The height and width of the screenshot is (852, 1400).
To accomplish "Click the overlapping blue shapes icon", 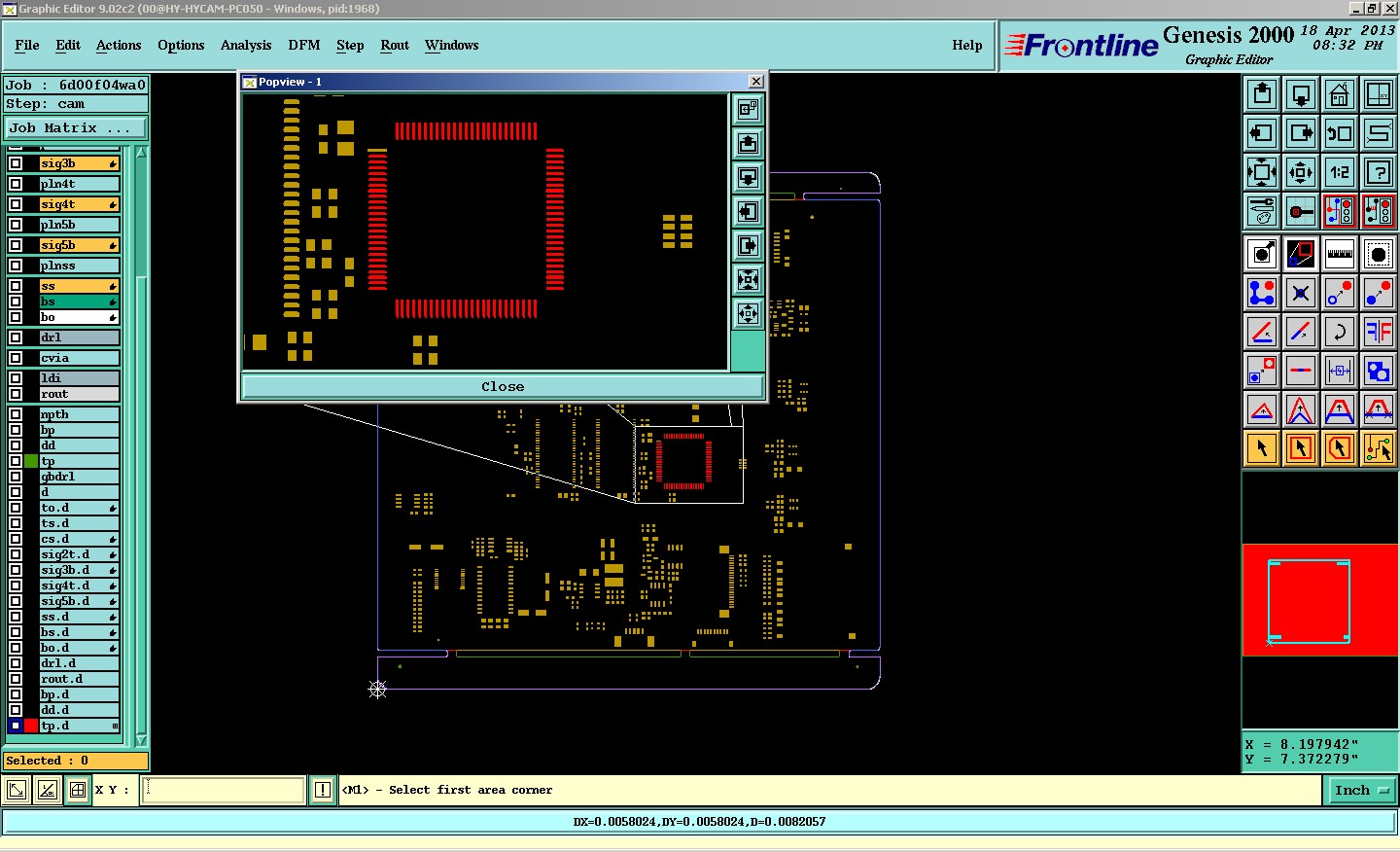I will coord(1379,371).
